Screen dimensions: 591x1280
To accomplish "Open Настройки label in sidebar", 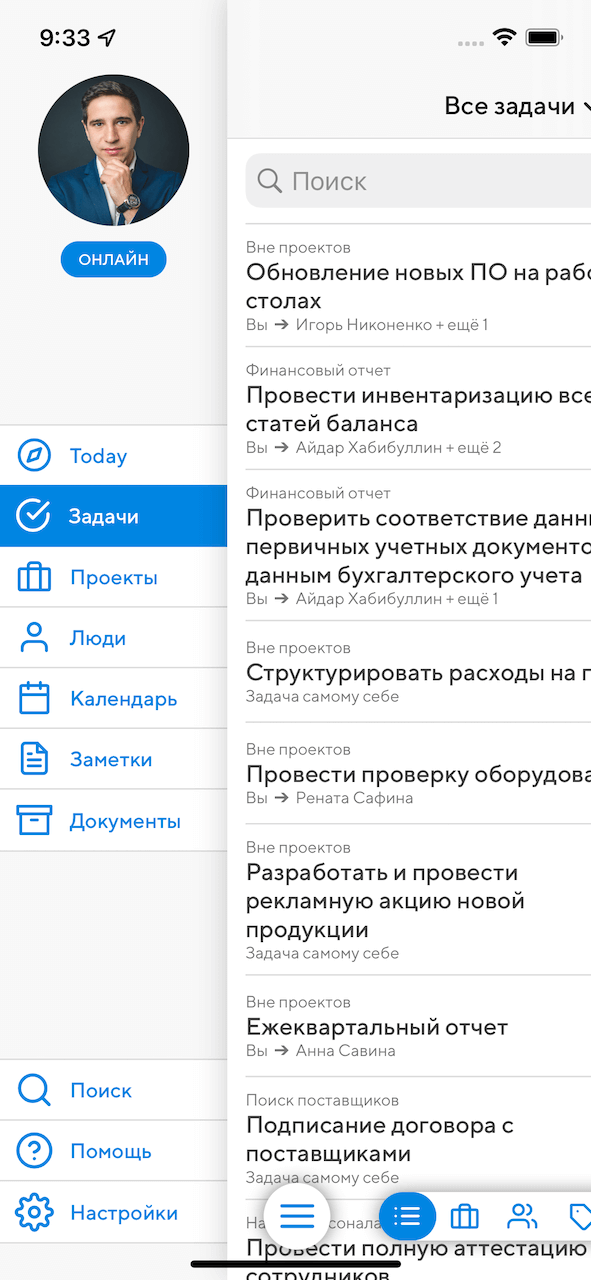I will [124, 1213].
